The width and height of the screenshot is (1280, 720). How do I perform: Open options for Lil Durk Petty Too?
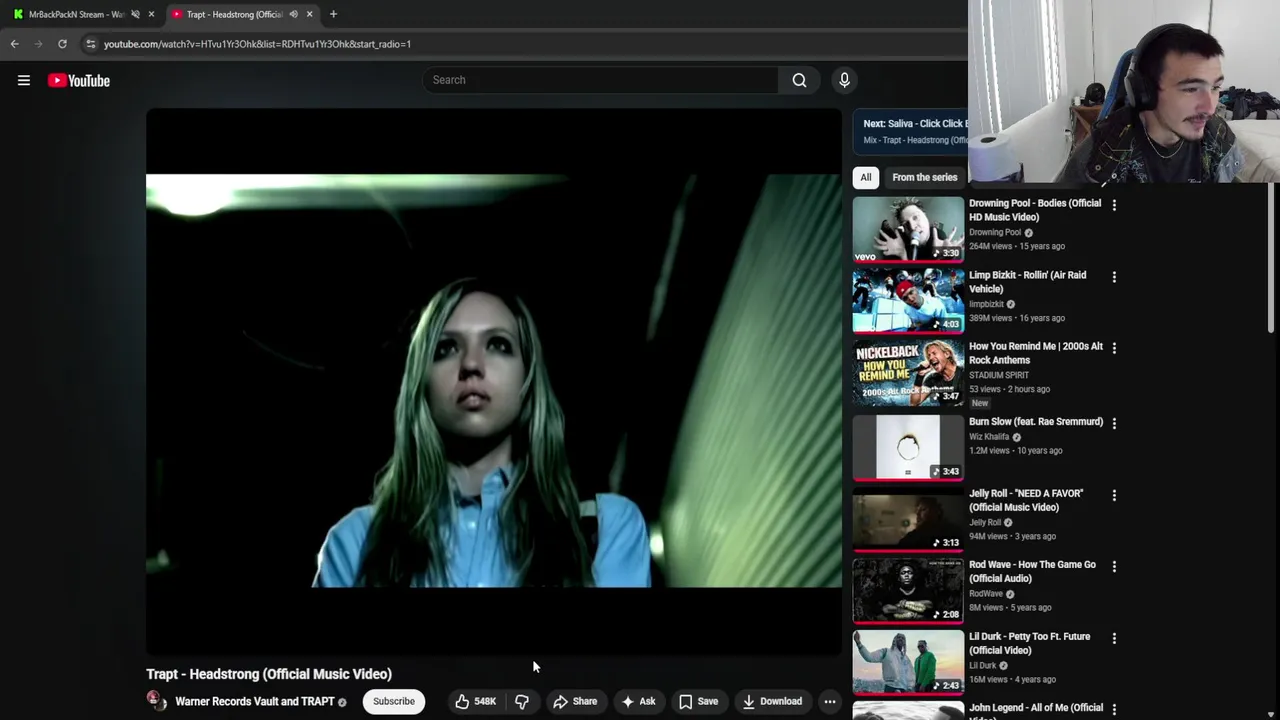click(1114, 638)
